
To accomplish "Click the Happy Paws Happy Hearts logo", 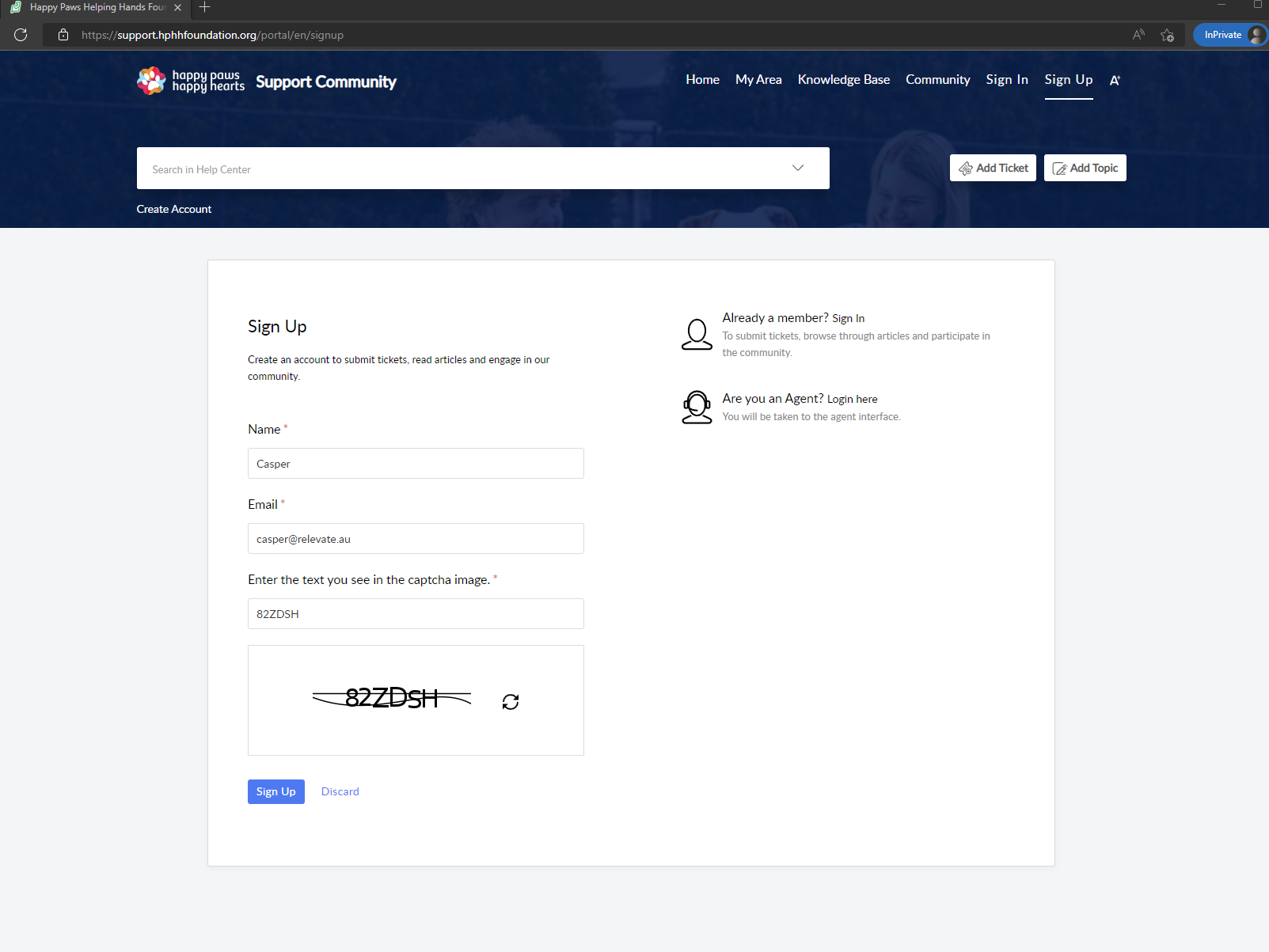I will pyautogui.click(x=191, y=81).
